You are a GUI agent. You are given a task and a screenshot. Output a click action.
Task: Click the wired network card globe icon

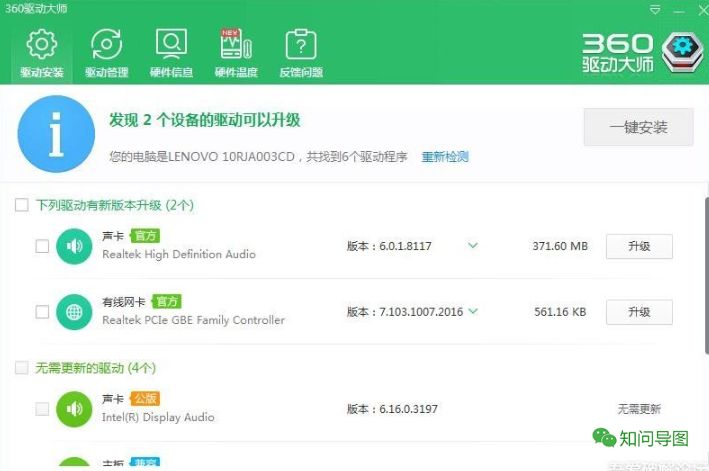(74, 312)
